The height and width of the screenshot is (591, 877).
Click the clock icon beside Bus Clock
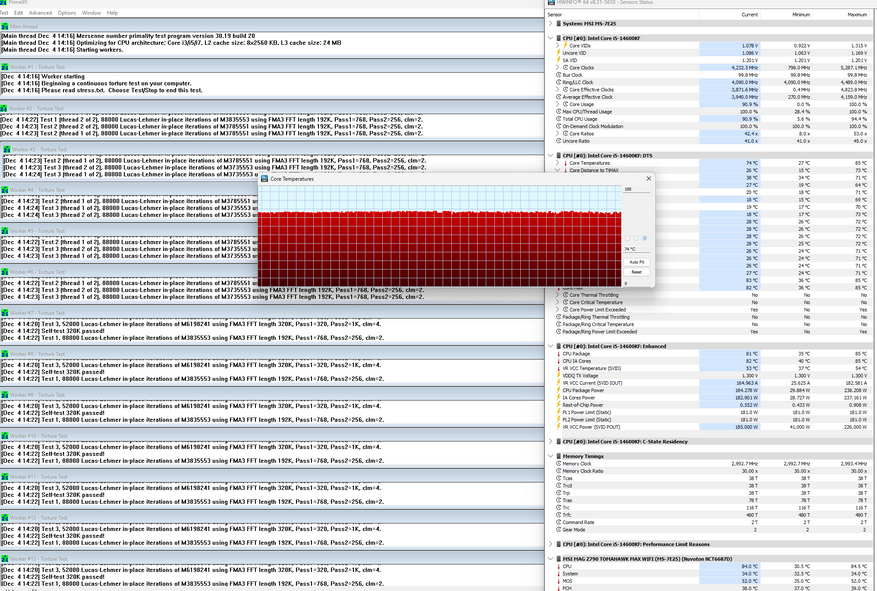tap(558, 74)
